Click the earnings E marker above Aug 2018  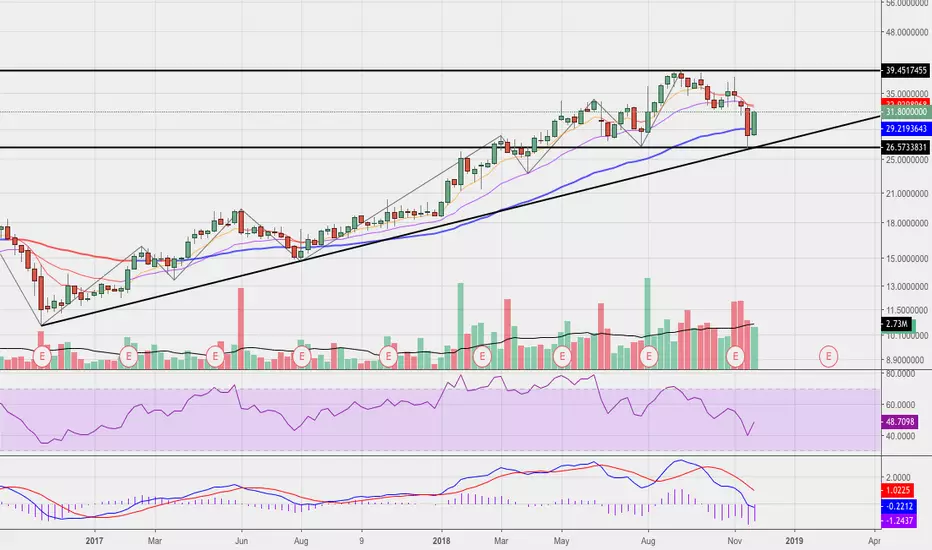648,357
